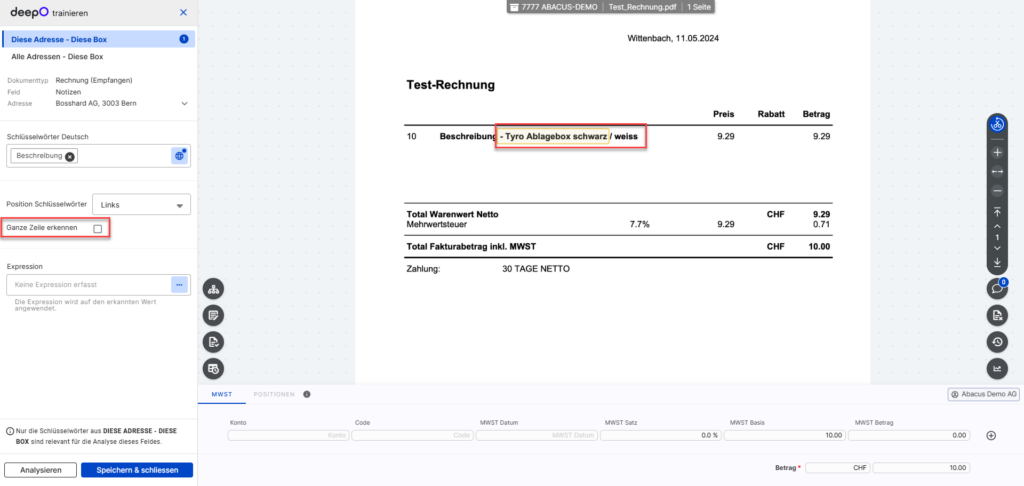Close the deepO trainieren panel
This screenshot has height=486, width=1024.
pos(182,13)
